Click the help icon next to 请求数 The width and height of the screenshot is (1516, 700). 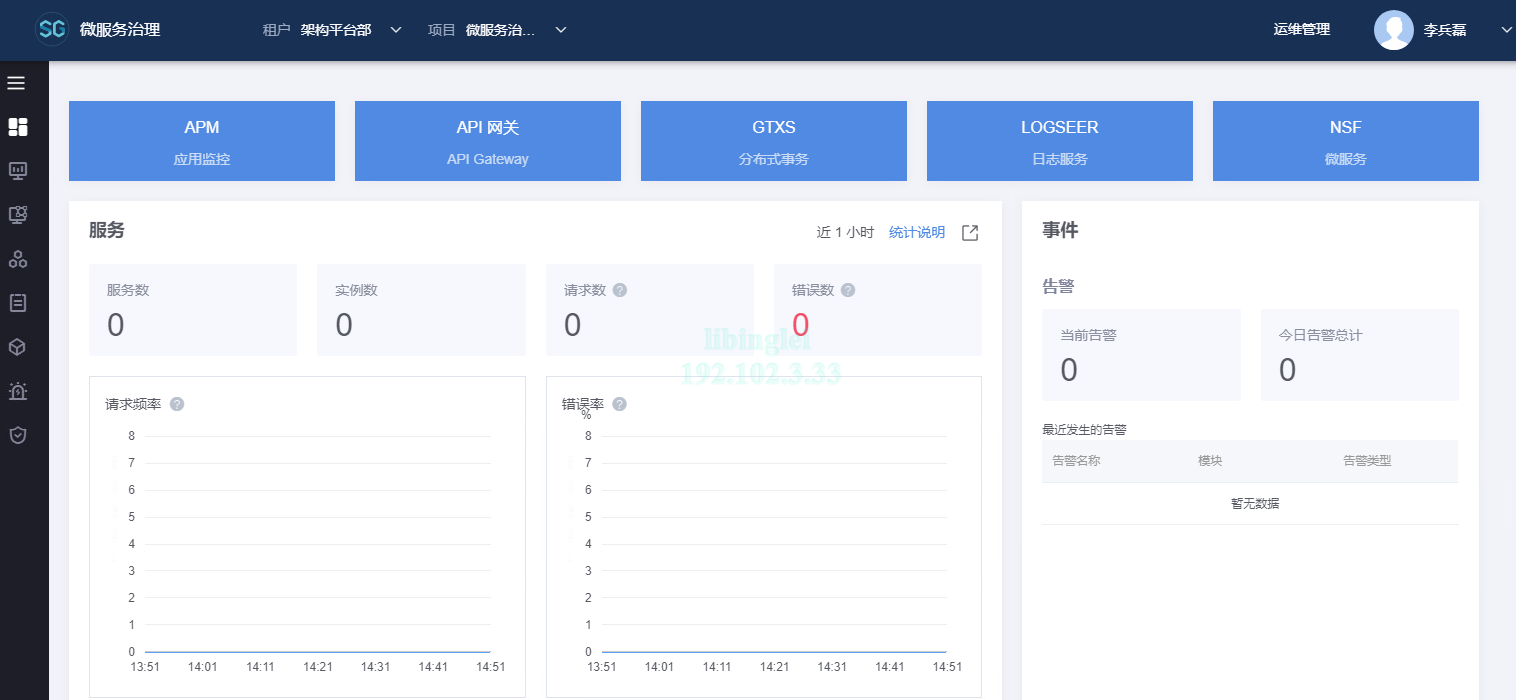click(620, 290)
